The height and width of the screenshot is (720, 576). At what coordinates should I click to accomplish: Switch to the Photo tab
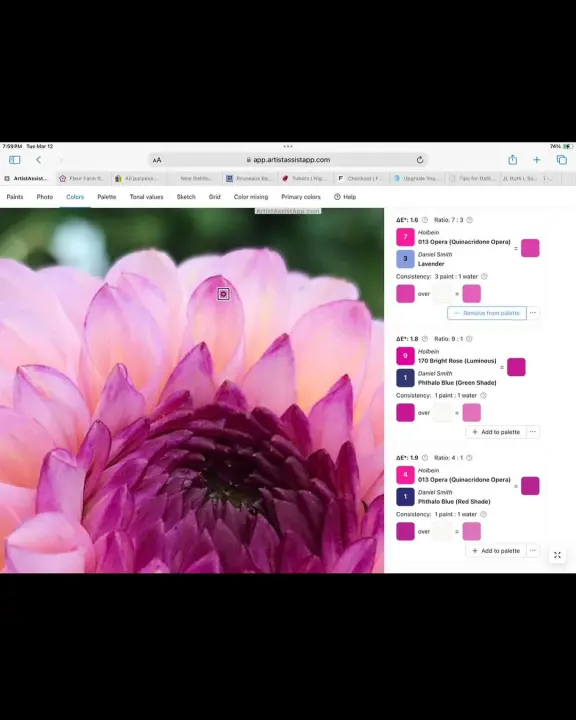[x=45, y=197]
